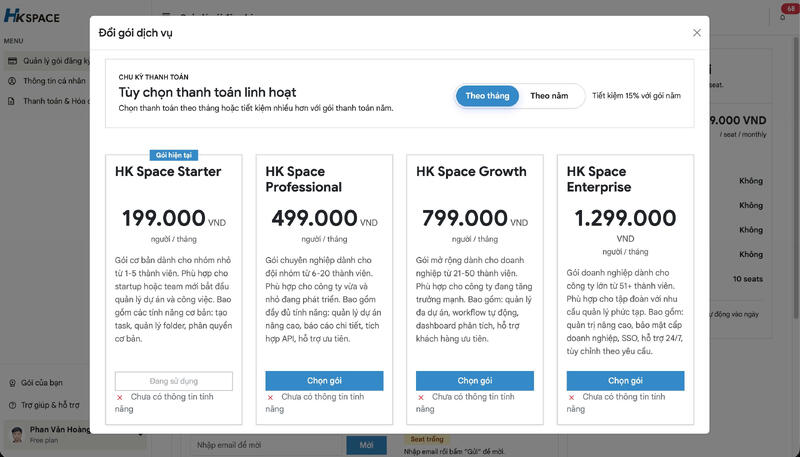Click the help question-mark icon
Image resolution: width=800 pixels, height=457 pixels.
(13, 405)
